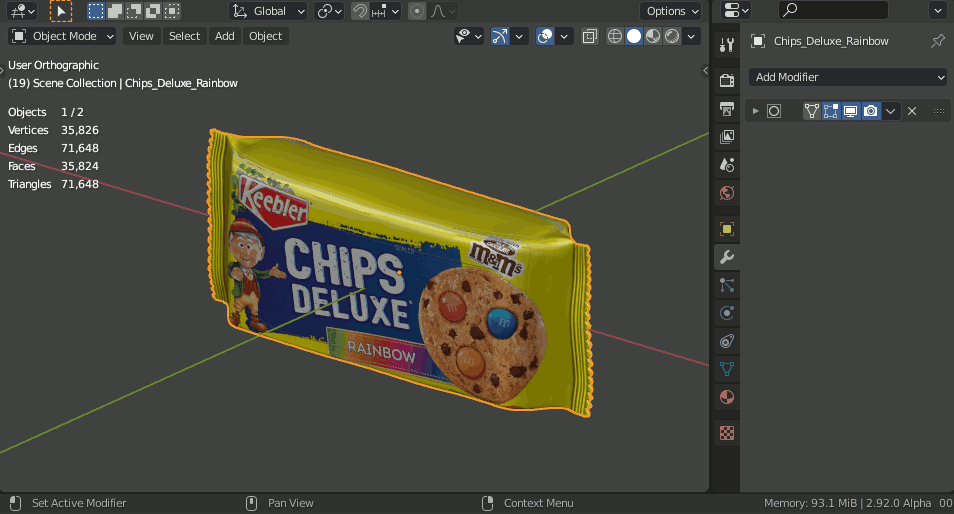Viewport: 954px width, 514px height.
Task: Switch to rendered shading
Action: [672, 36]
